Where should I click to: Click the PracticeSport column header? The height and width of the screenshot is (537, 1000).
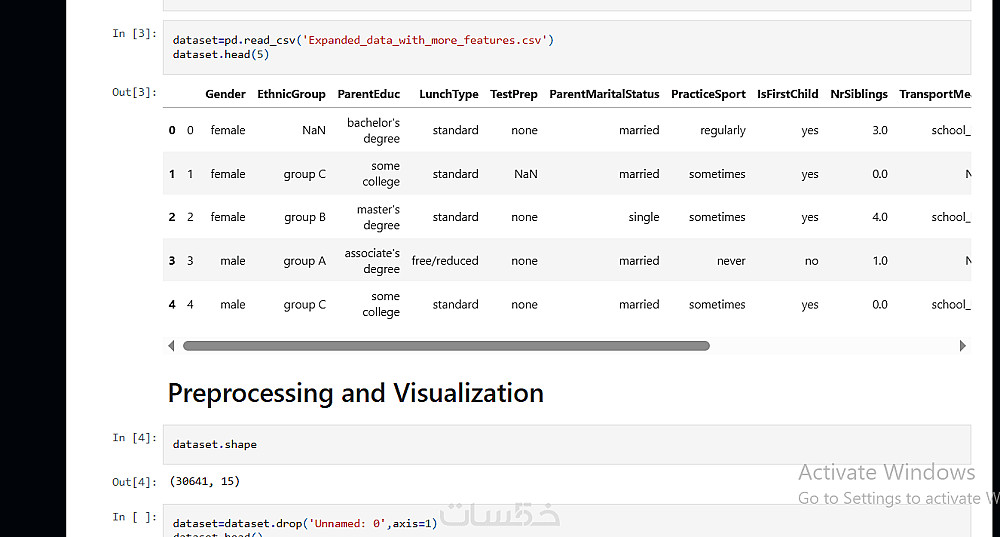coord(708,94)
